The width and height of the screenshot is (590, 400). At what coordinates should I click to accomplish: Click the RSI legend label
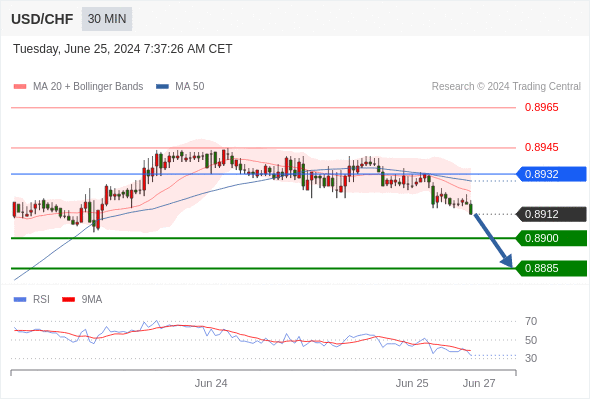coord(41,300)
